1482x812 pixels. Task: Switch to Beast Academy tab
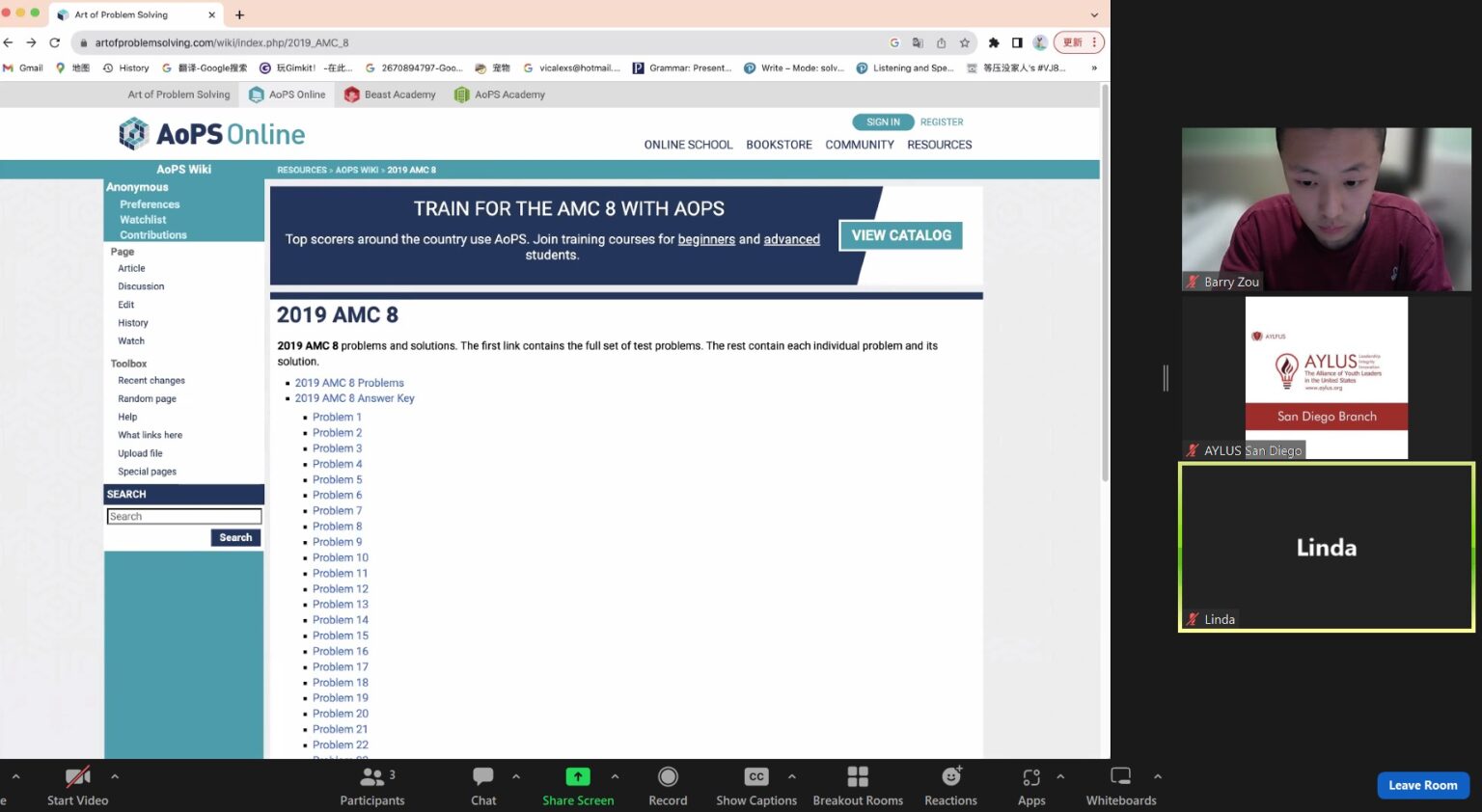(x=390, y=95)
